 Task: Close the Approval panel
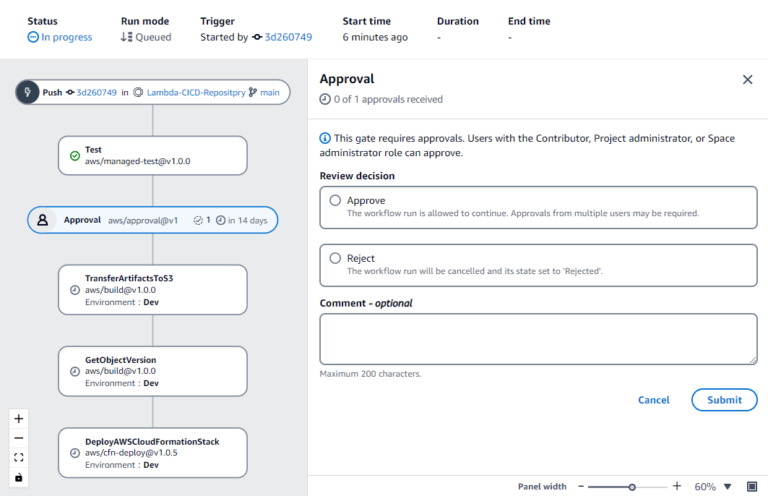[x=747, y=80]
